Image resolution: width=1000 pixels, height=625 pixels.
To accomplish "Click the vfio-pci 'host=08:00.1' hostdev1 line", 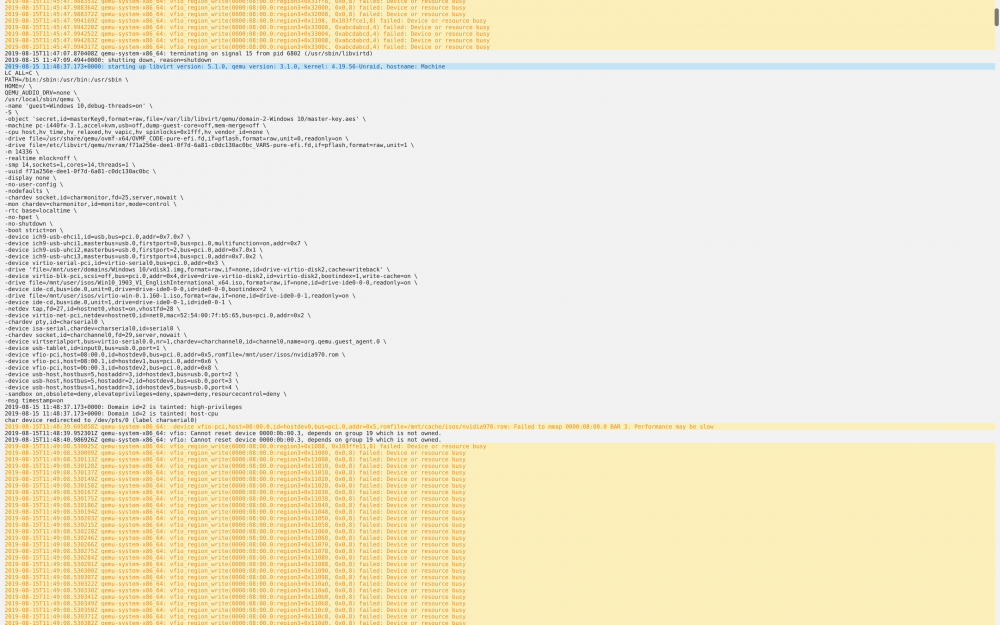I will coord(112,361).
